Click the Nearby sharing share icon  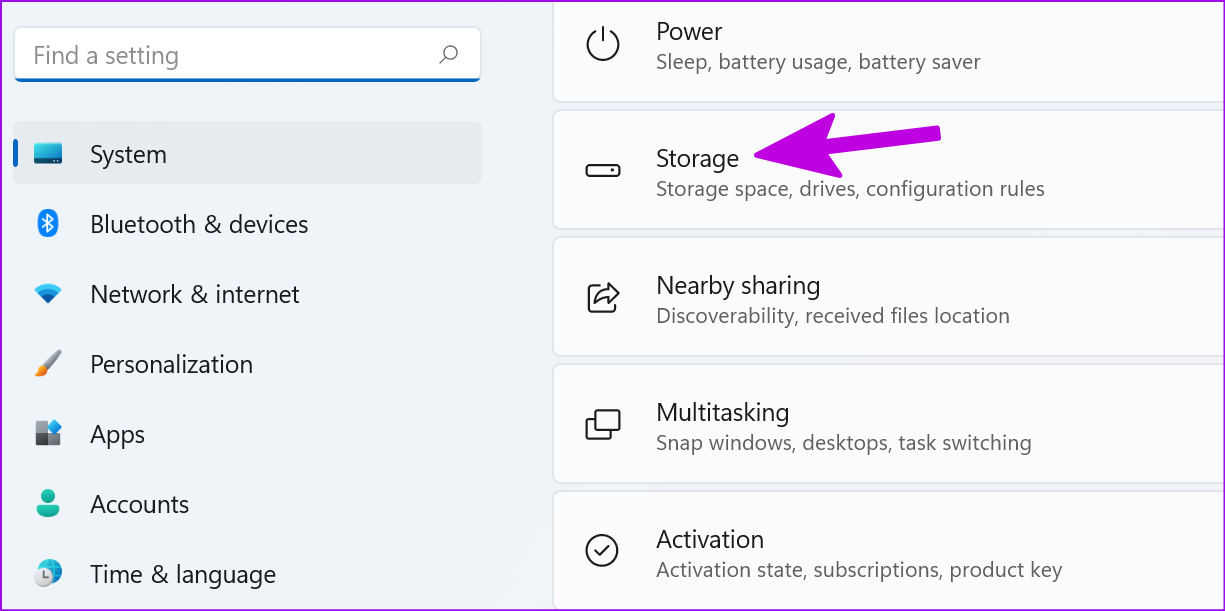(603, 297)
